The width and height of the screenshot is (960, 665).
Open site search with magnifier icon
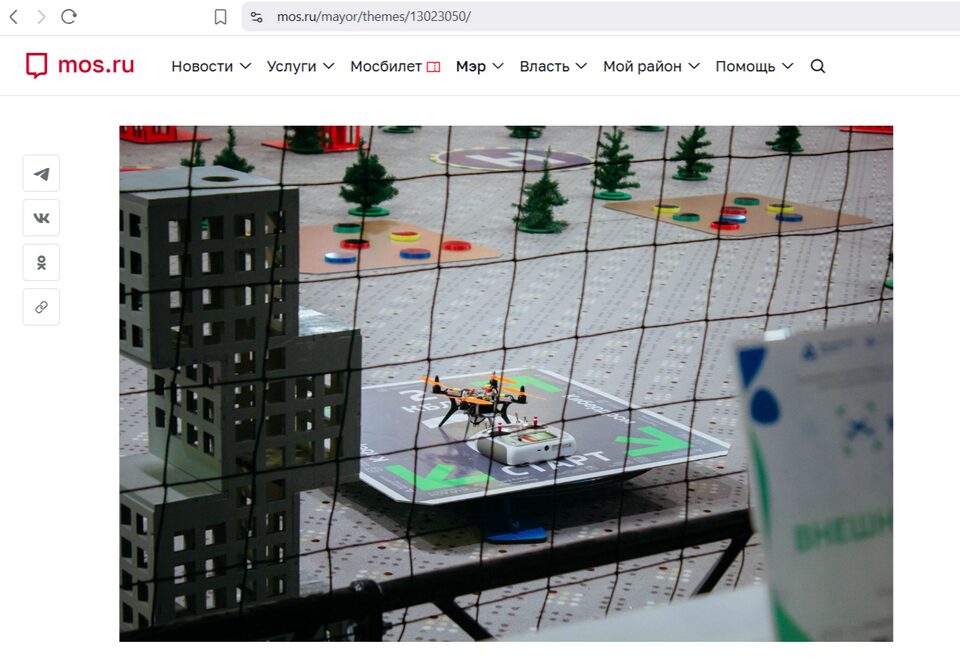[817, 67]
